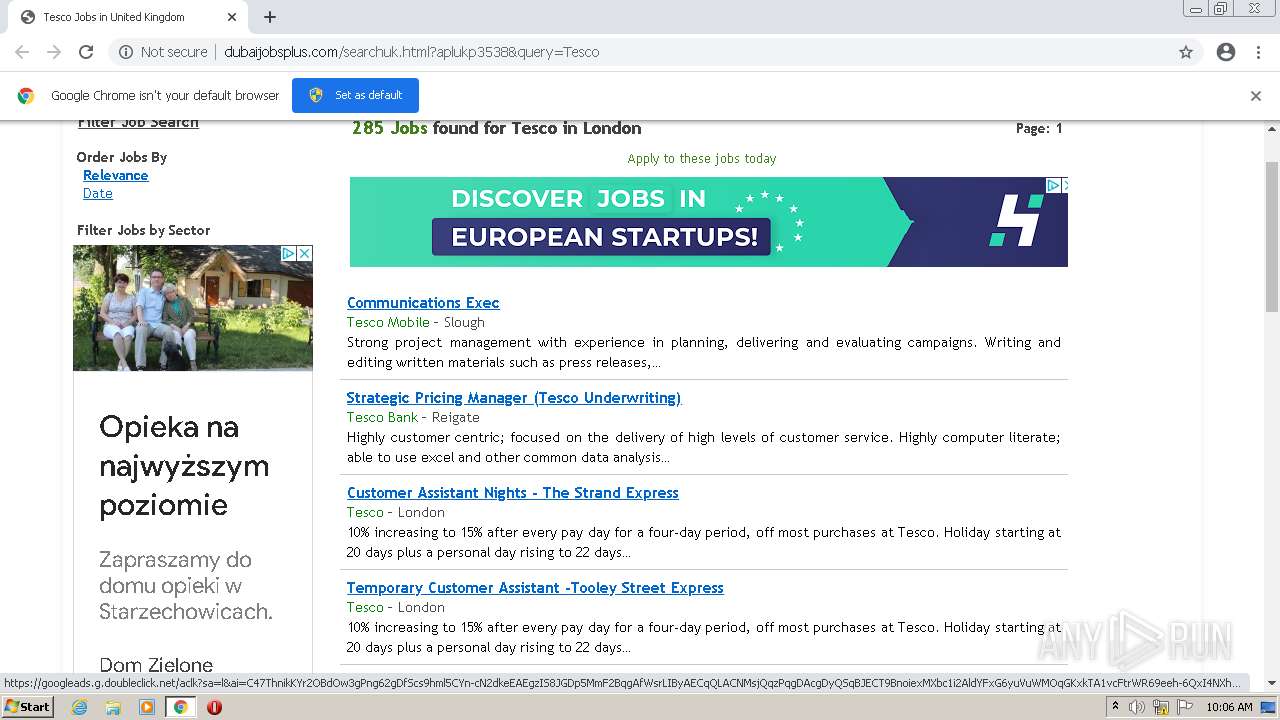
Task: Close the Tesco Jobs tab
Action: (232, 17)
